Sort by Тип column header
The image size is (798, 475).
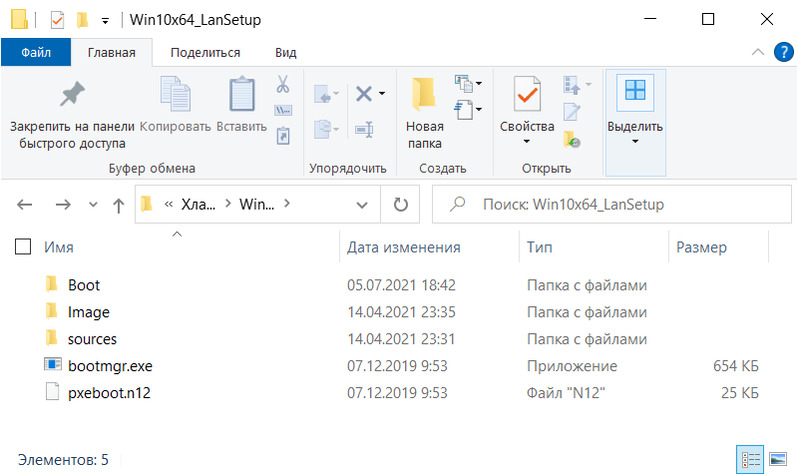click(539, 247)
